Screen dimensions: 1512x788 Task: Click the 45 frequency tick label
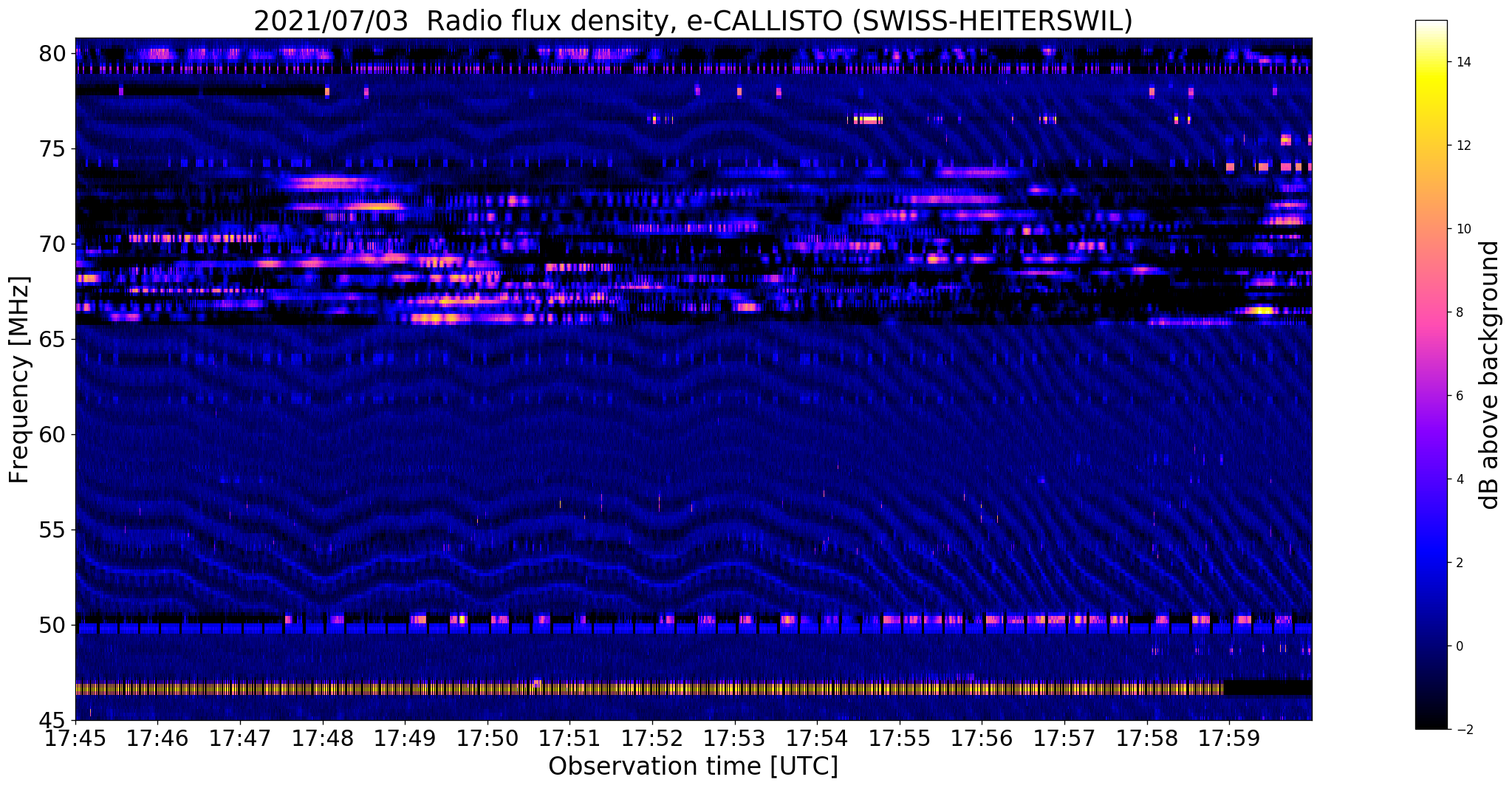pyautogui.click(x=52, y=721)
